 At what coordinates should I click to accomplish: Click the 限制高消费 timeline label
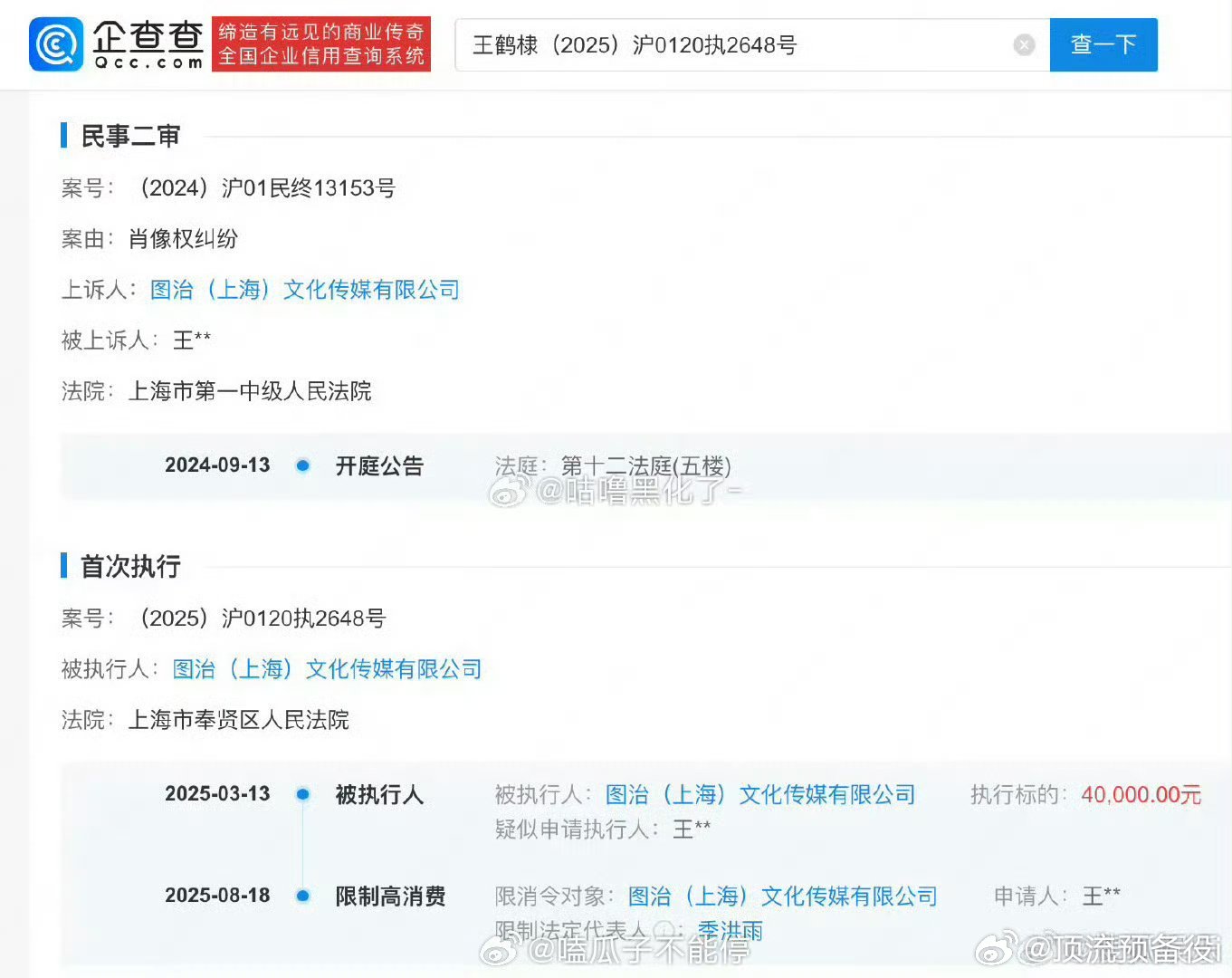(390, 896)
